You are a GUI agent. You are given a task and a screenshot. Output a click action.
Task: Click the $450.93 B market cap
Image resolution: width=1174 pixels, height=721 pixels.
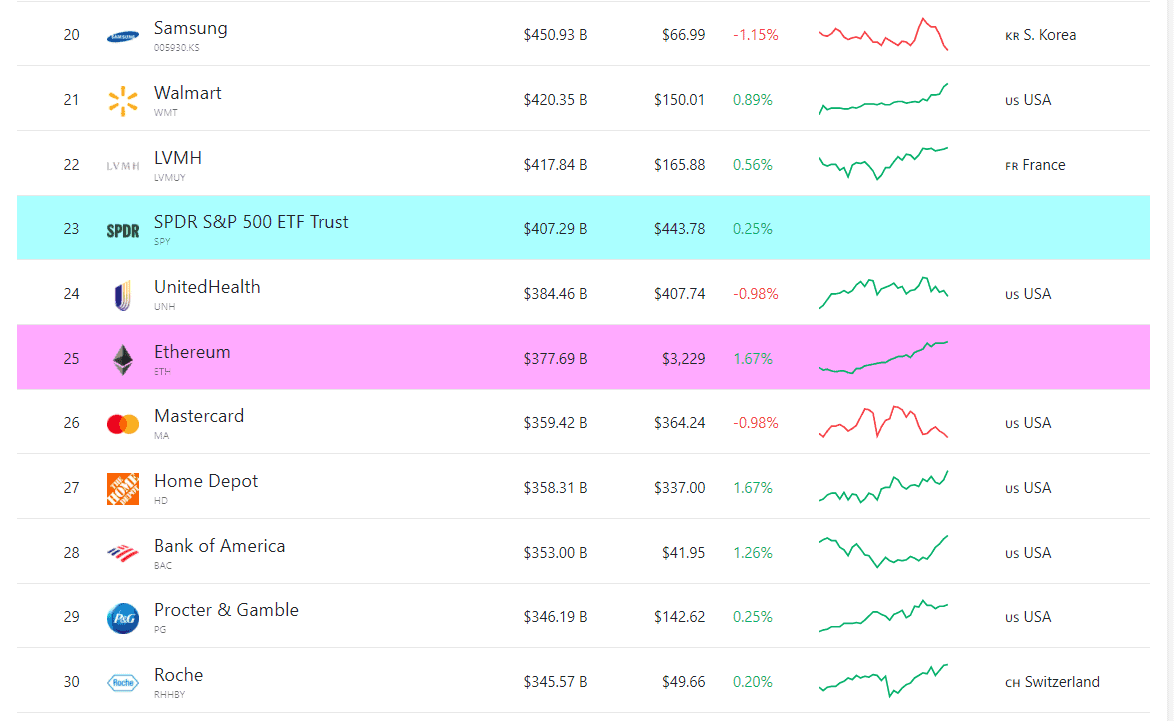(555, 35)
